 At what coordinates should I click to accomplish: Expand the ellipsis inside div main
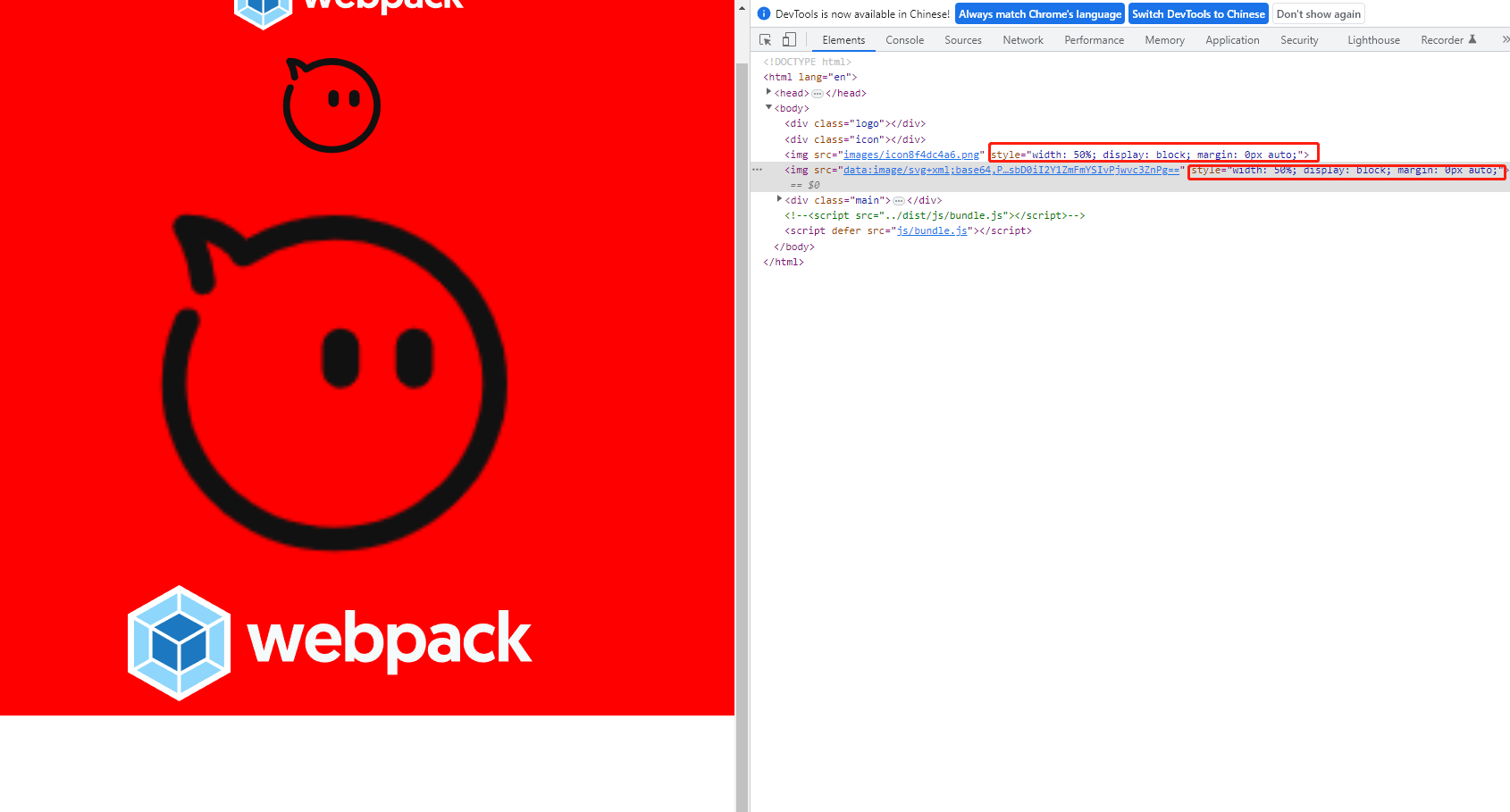[899, 200]
